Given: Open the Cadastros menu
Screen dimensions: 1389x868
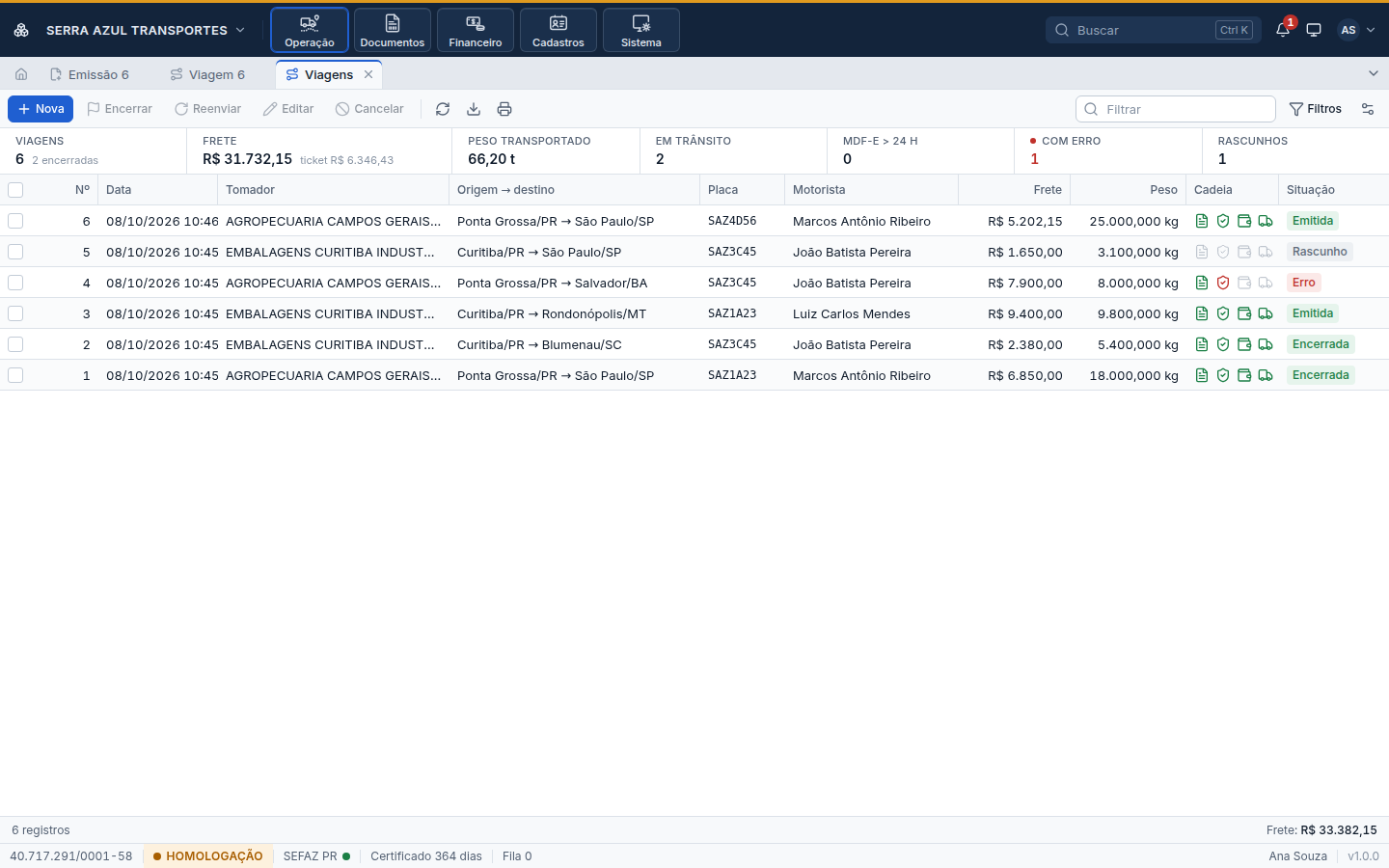Looking at the screenshot, I should click(558, 30).
